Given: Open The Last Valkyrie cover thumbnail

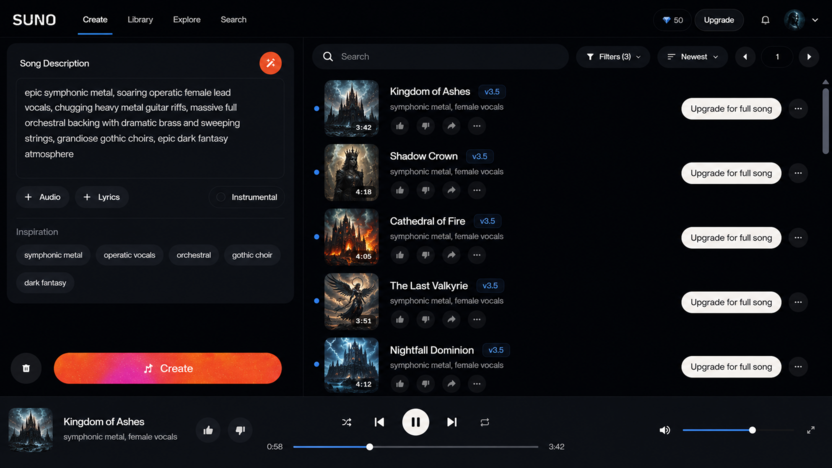Looking at the screenshot, I should pyautogui.click(x=351, y=301).
